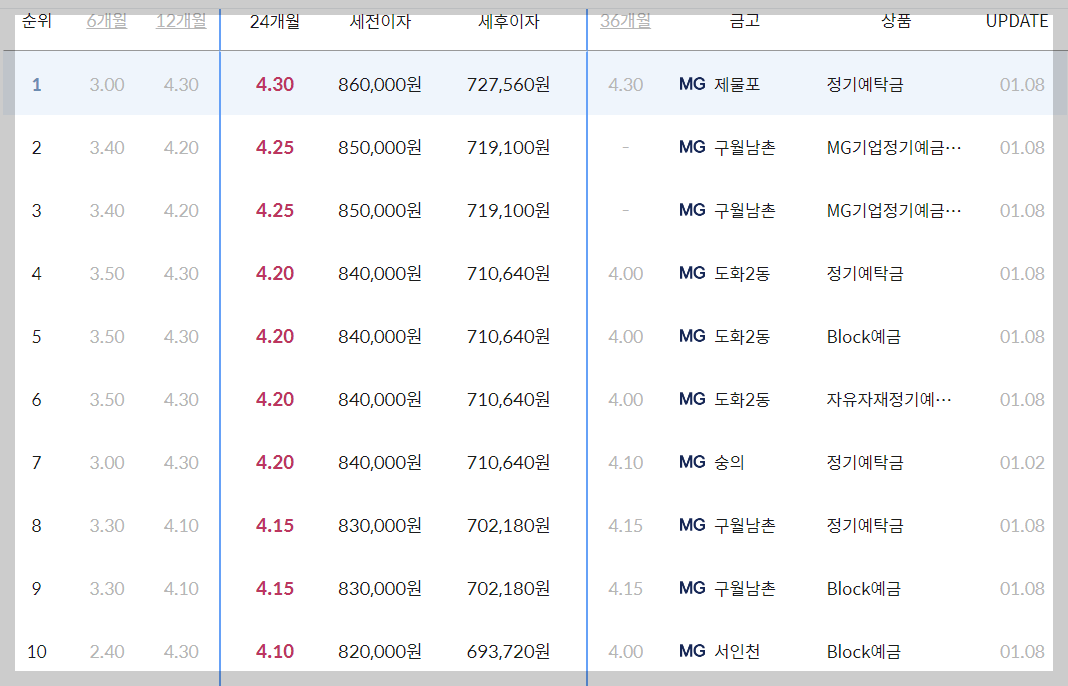Expand the truncated MG기업정기예금 product name

(893, 148)
